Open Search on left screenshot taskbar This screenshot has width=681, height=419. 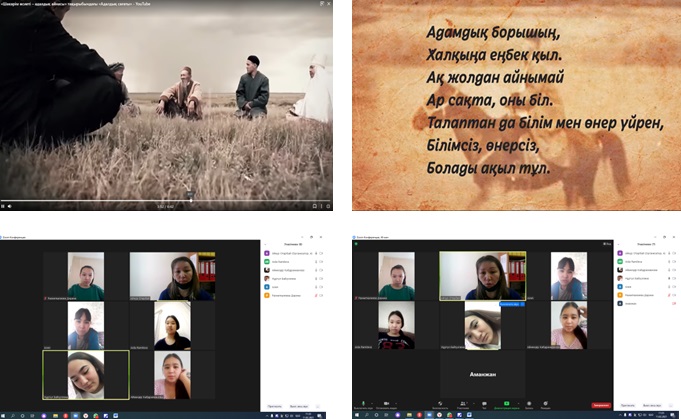click(13, 416)
